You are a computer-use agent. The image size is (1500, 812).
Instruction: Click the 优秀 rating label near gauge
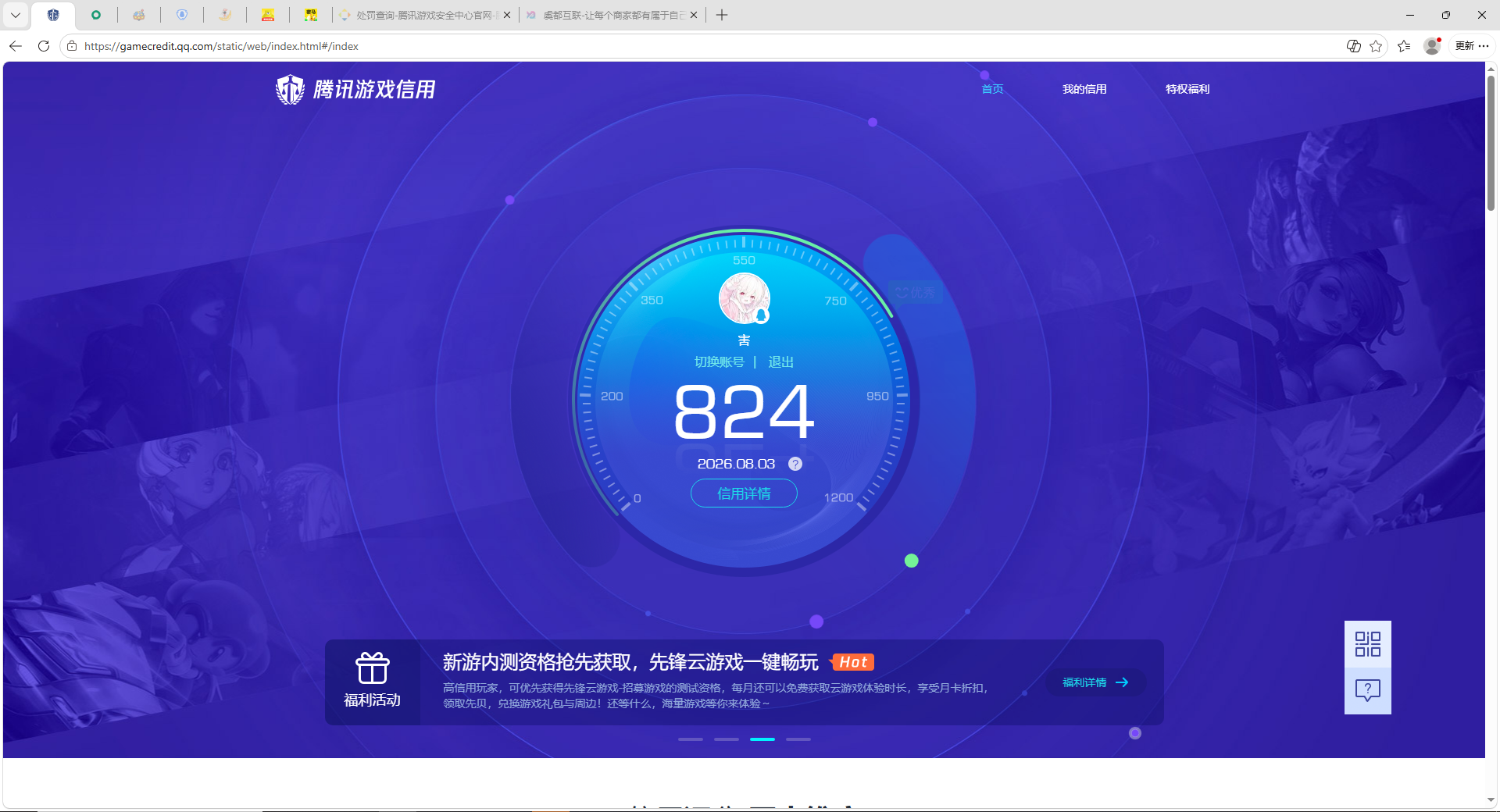[x=916, y=293]
